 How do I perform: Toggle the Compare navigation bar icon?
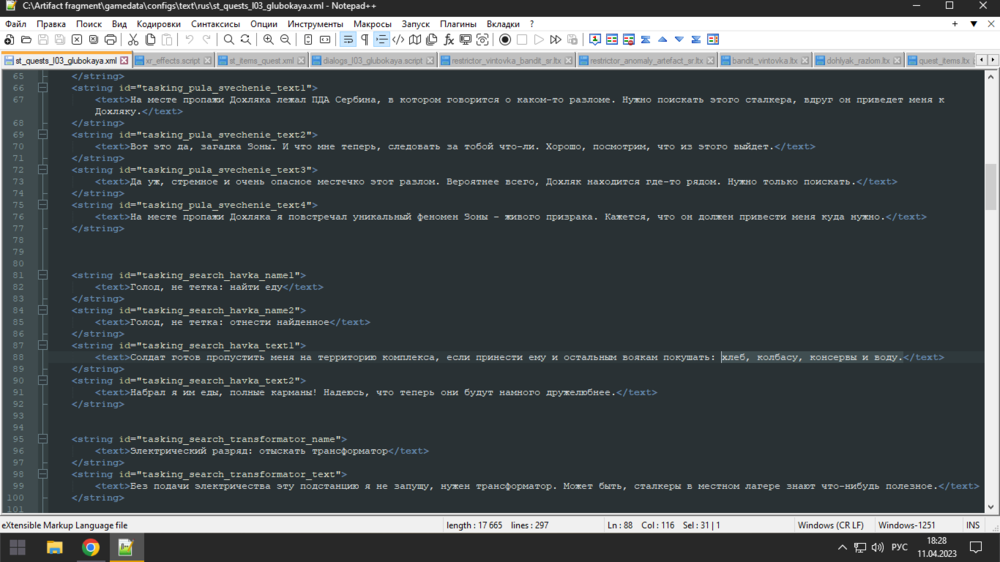point(713,40)
